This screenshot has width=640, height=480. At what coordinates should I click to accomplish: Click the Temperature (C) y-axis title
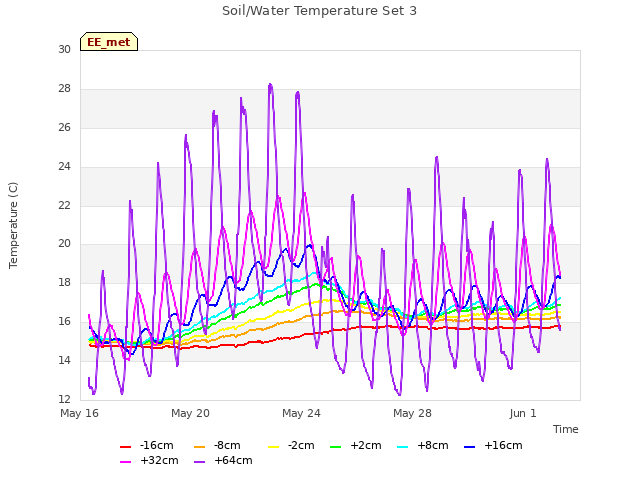click(x=13, y=225)
